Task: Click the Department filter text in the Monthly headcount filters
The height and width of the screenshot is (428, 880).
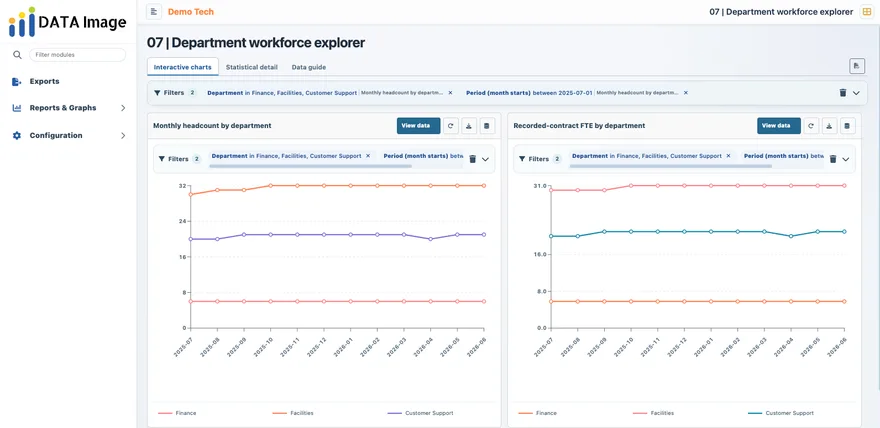Action: click(x=286, y=156)
